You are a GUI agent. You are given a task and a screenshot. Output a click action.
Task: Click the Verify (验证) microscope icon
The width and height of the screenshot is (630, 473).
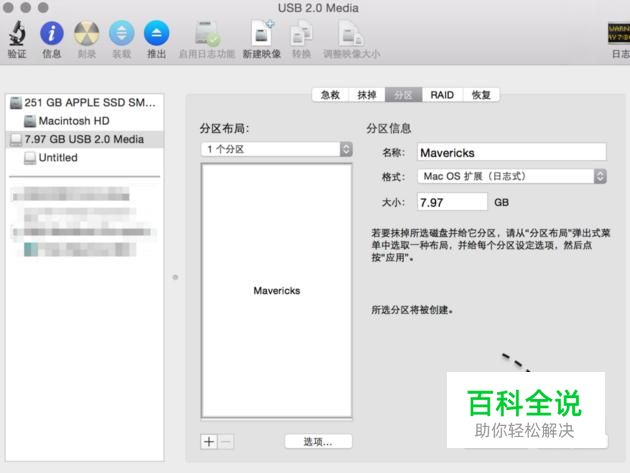click(17, 33)
